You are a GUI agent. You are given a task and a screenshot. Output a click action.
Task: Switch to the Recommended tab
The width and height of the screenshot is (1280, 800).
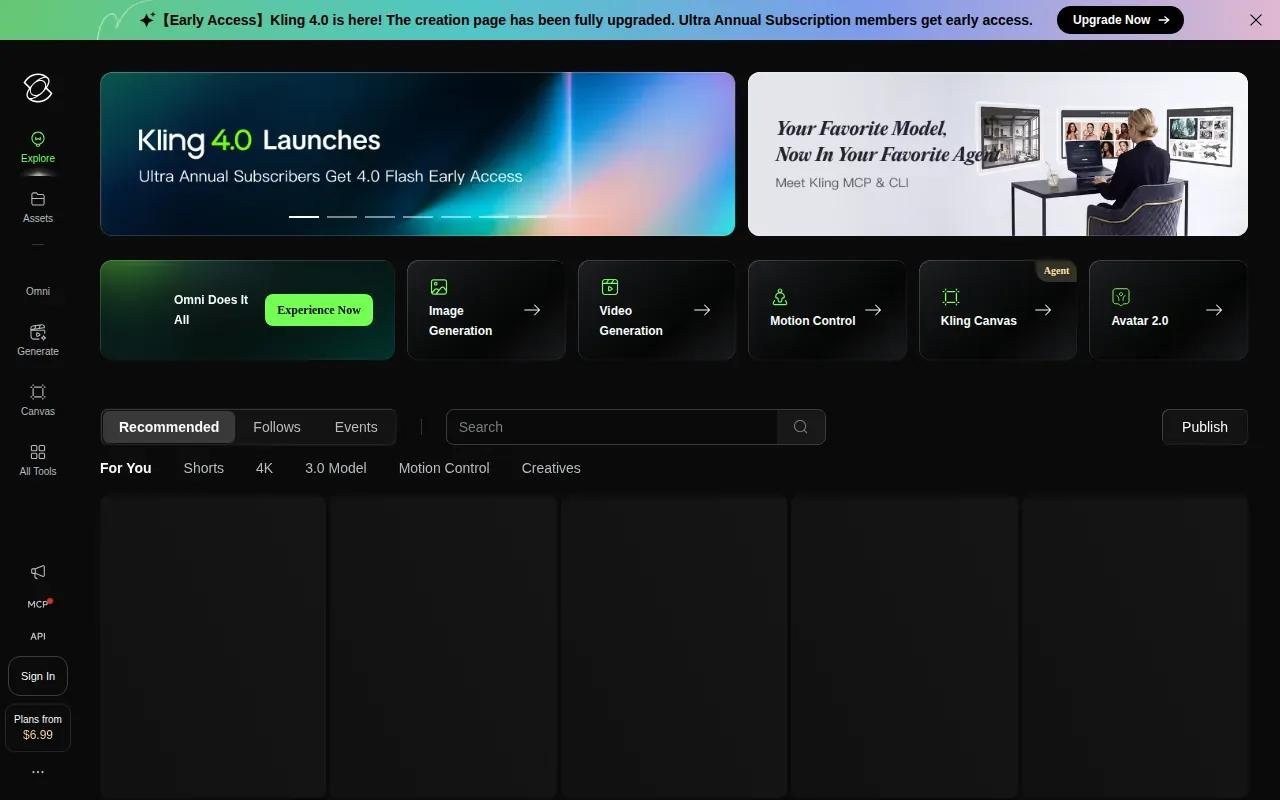pos(169,427)
